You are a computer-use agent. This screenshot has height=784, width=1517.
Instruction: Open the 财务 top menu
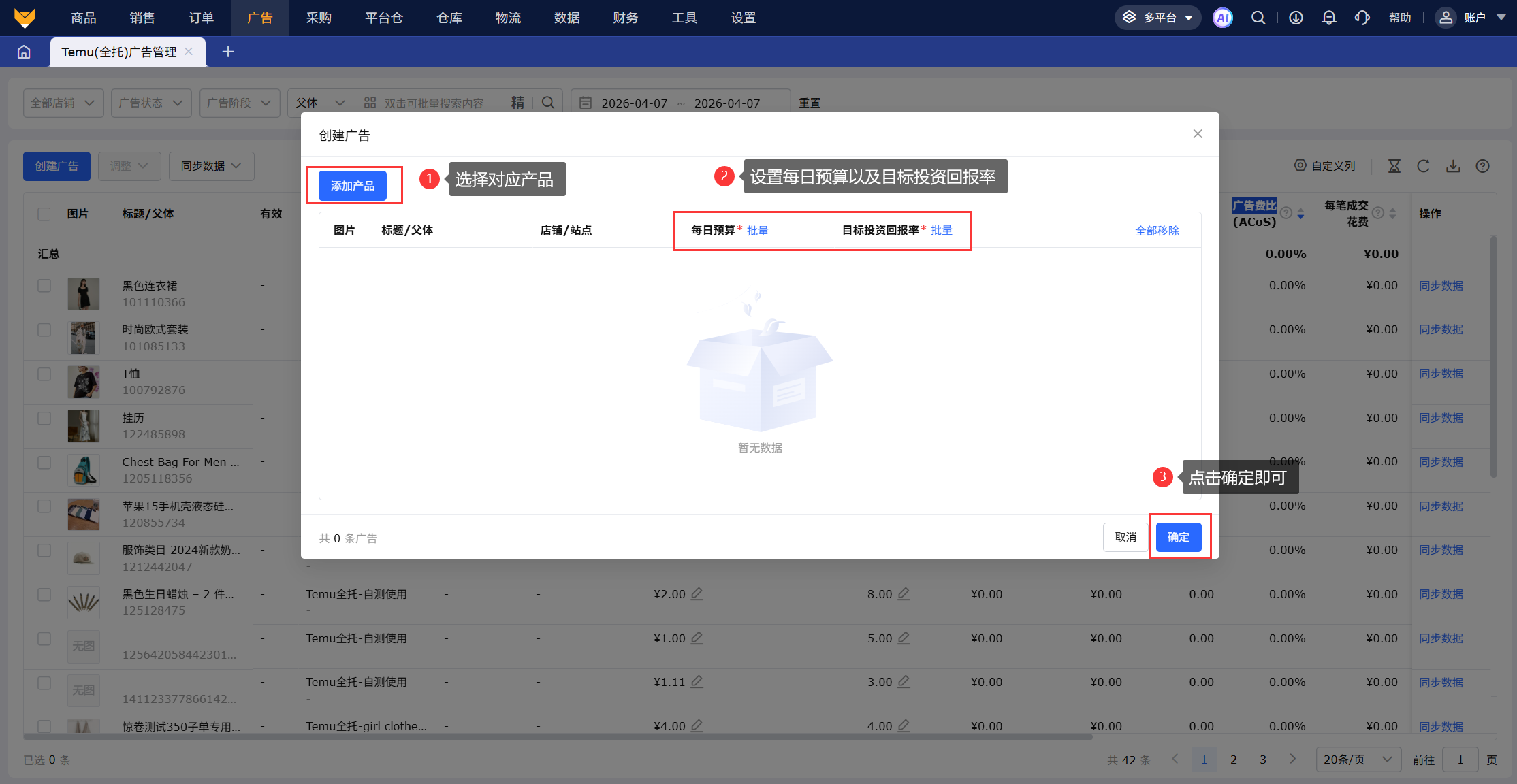625,18
